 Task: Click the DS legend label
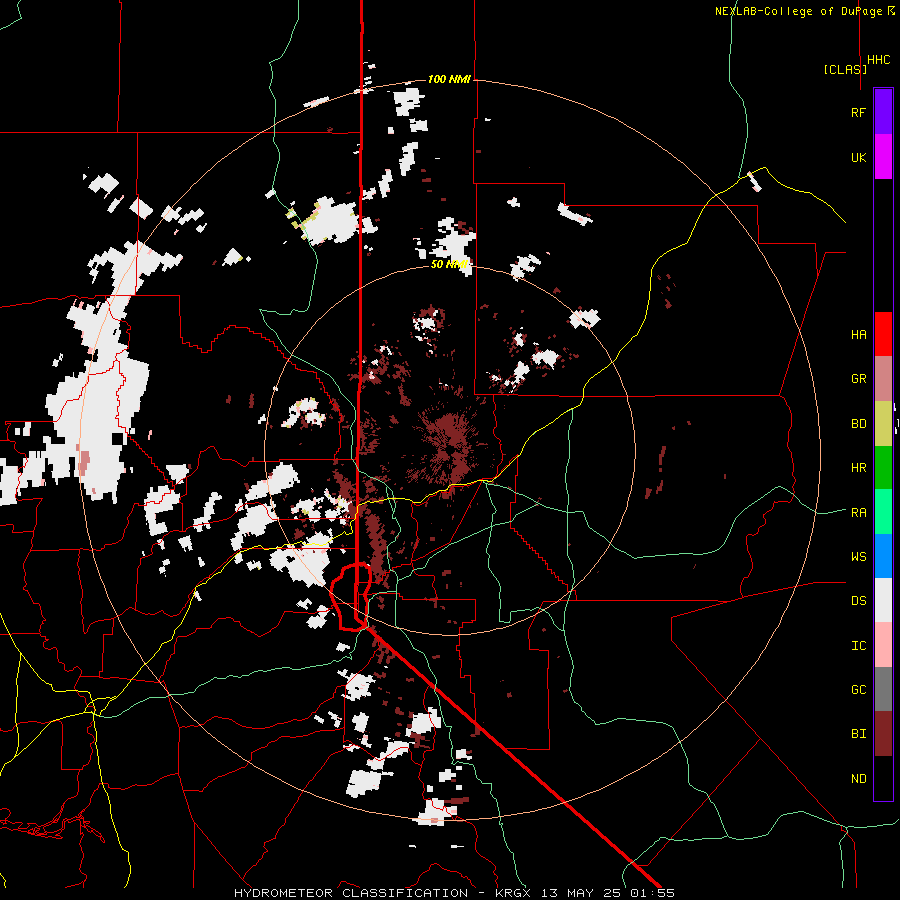tap(858, 601)
